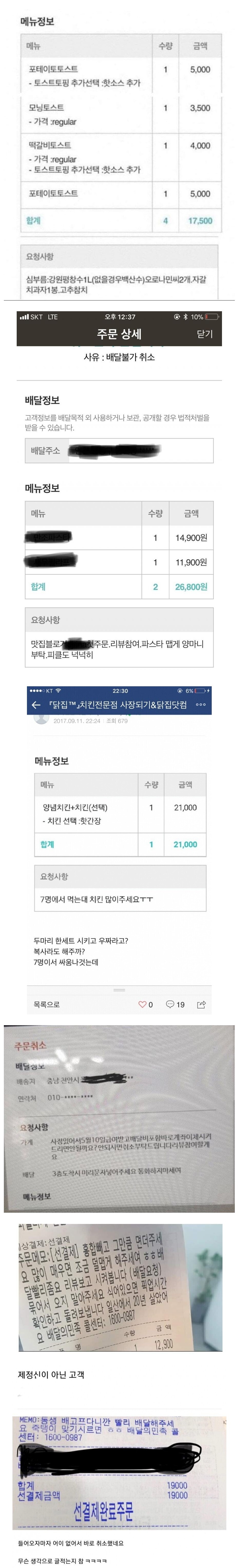
Task: Tap the SKT signal strength indicator
Action: (x=24, y=317)
